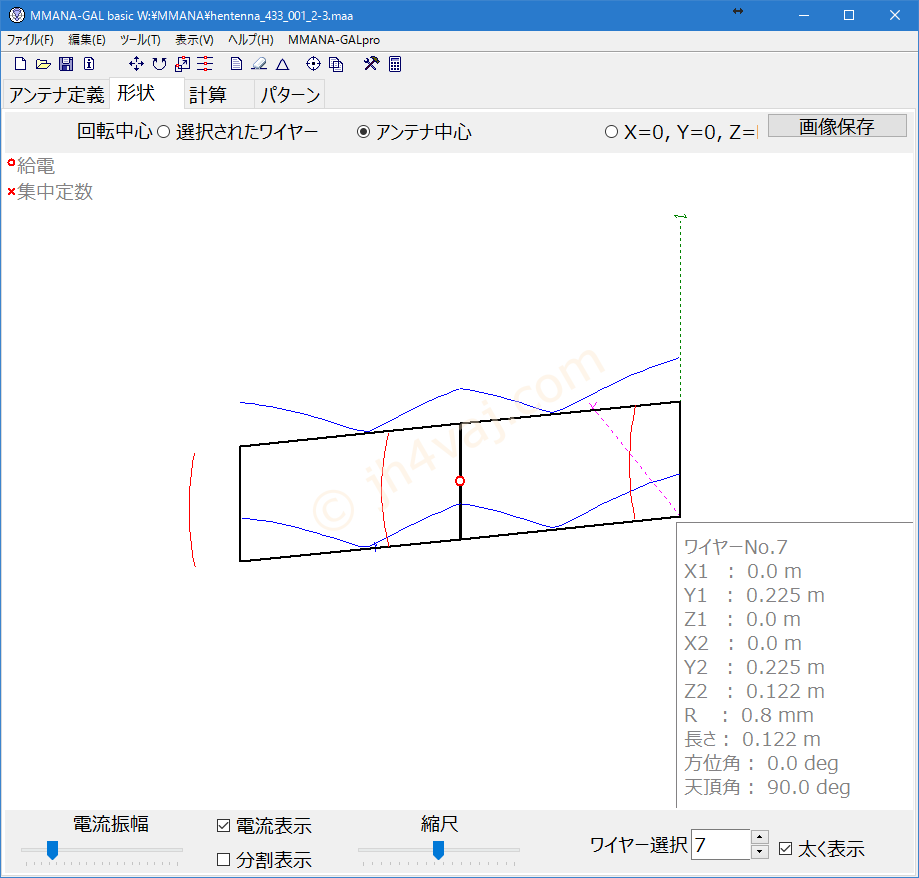Image resolution: width=919 pixels, height=878 pixels.
Task: Click the rotate arrow toolbar icon
Action: coord(159,64)
